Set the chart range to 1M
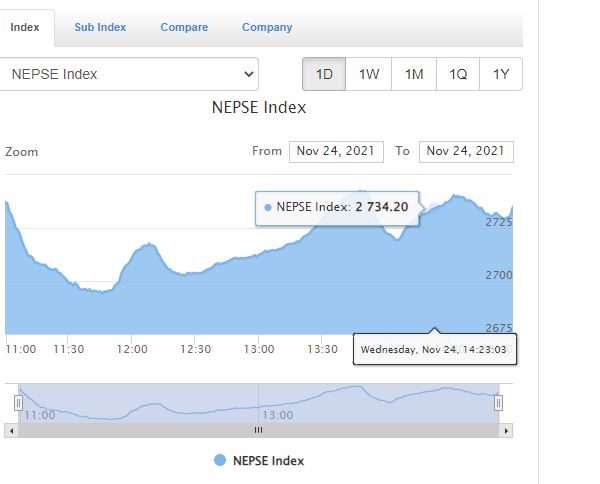The height and width of the screenshot is (484, 600). [x=414, y=75]
